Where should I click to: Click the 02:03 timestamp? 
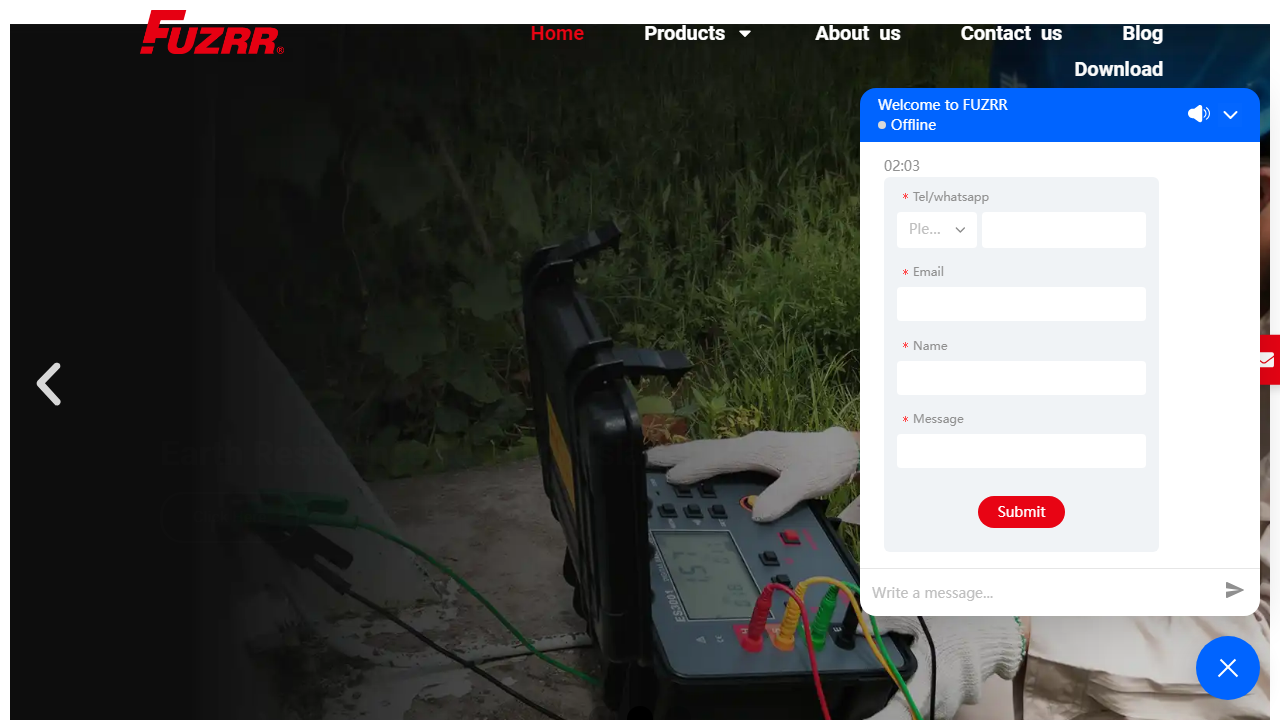[902, 165]
